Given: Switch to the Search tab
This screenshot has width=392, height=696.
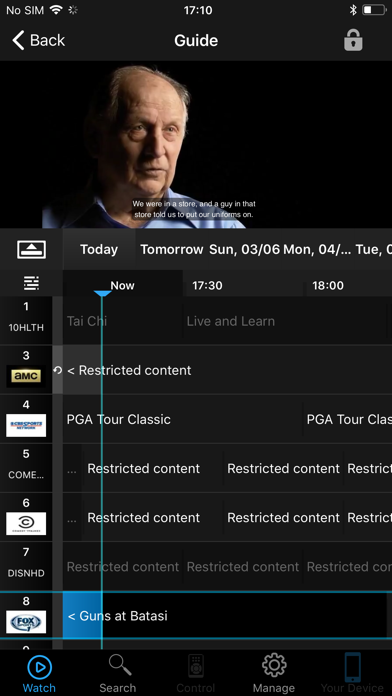Looking at the screenshot, I should [x=118, y=674].
